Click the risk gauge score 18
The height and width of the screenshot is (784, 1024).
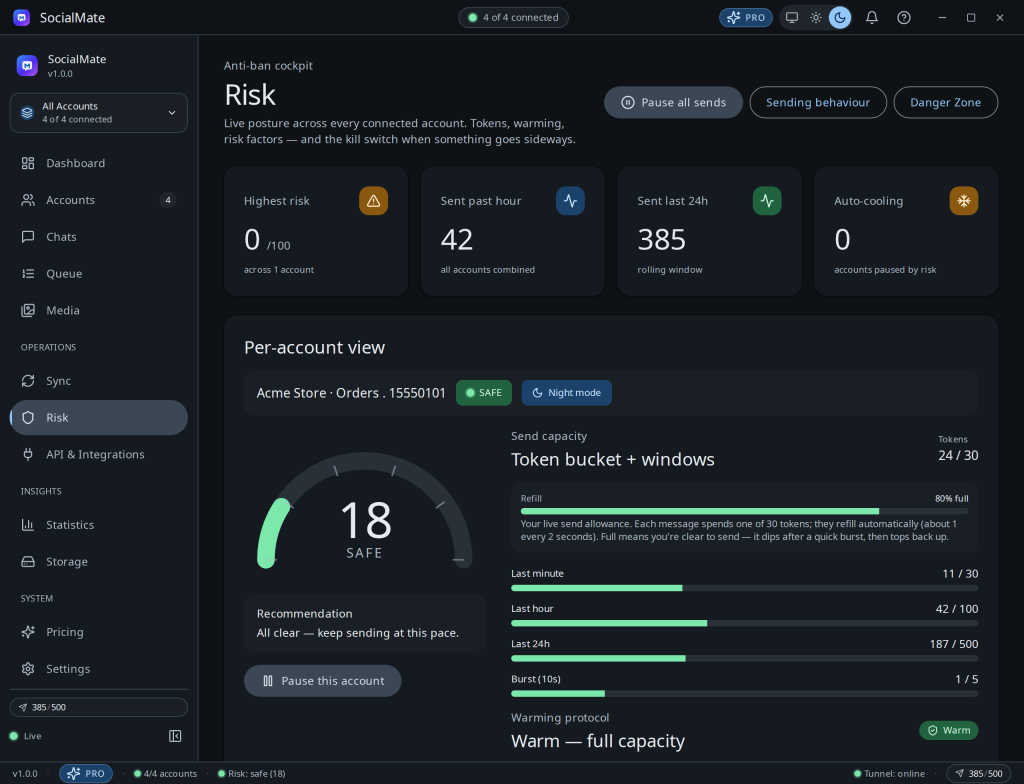click(366, 521)
